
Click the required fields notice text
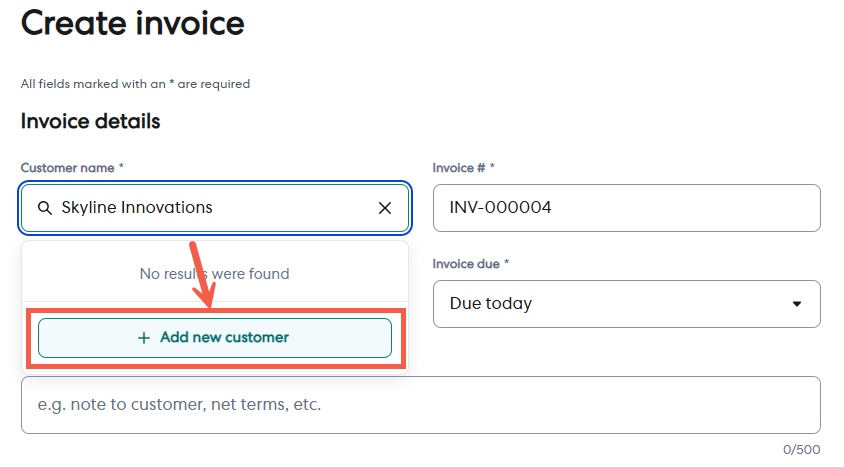pos(135,84)
